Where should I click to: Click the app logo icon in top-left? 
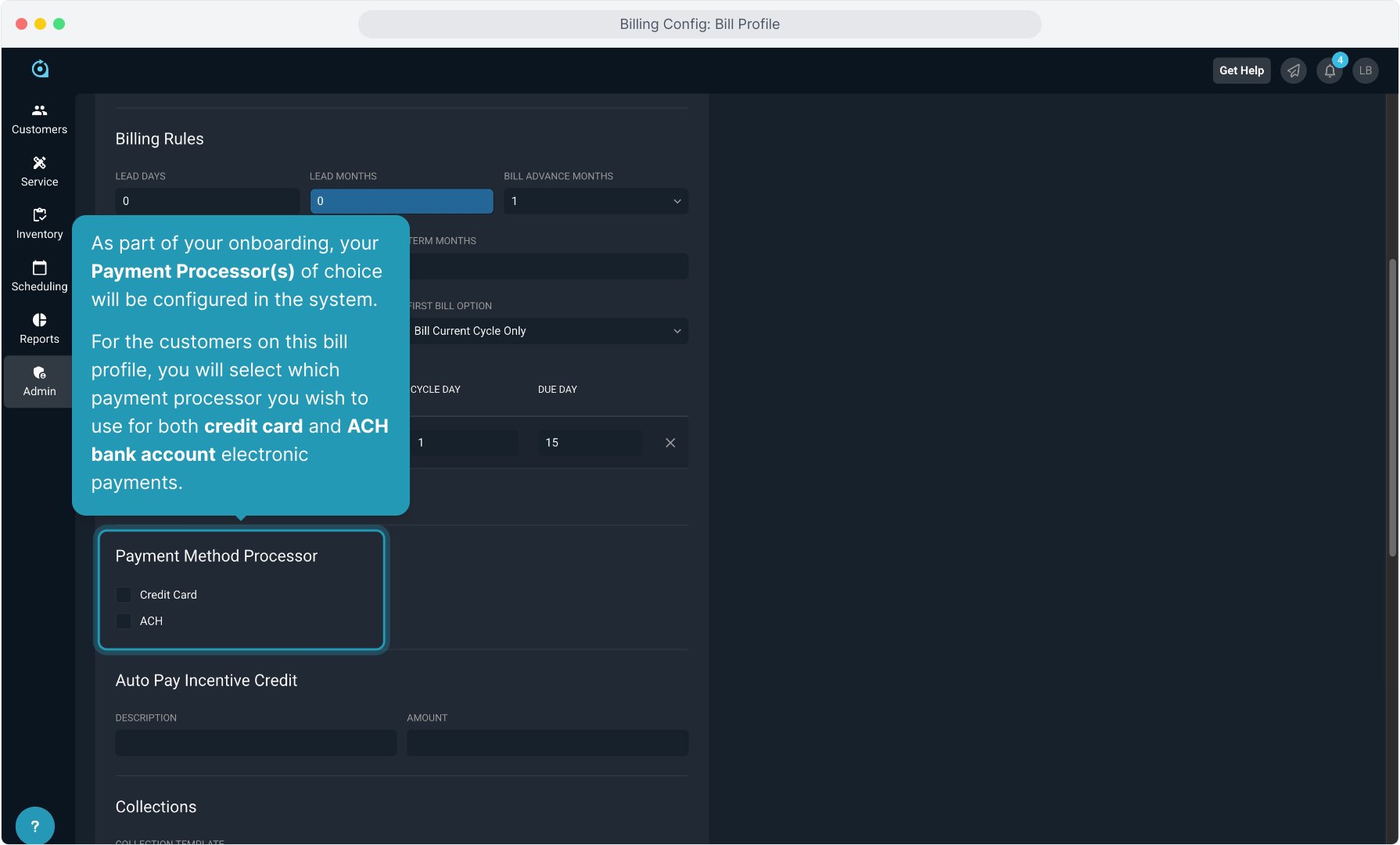40,69
